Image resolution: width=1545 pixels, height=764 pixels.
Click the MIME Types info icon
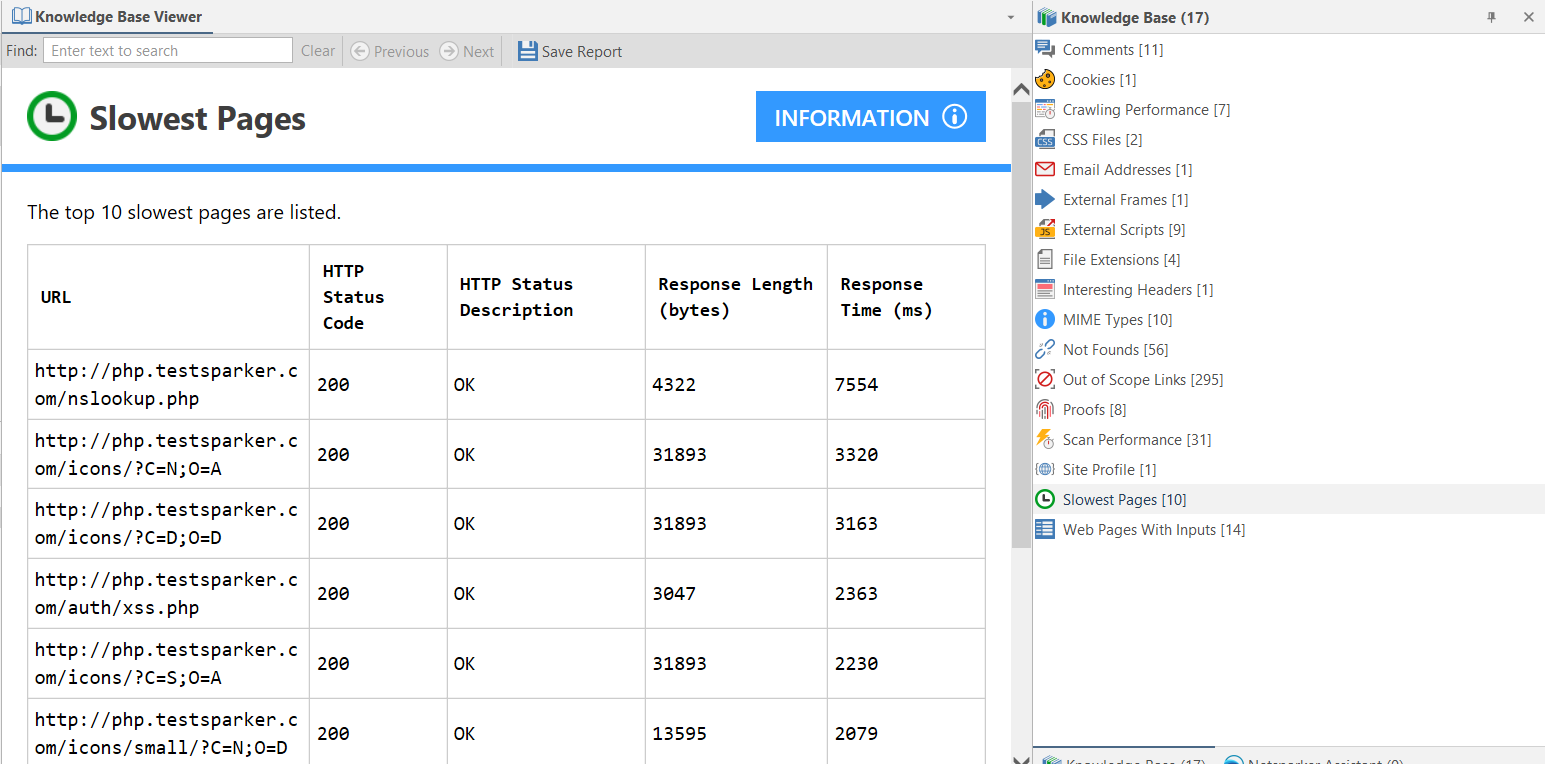(x=1045, y=319)
